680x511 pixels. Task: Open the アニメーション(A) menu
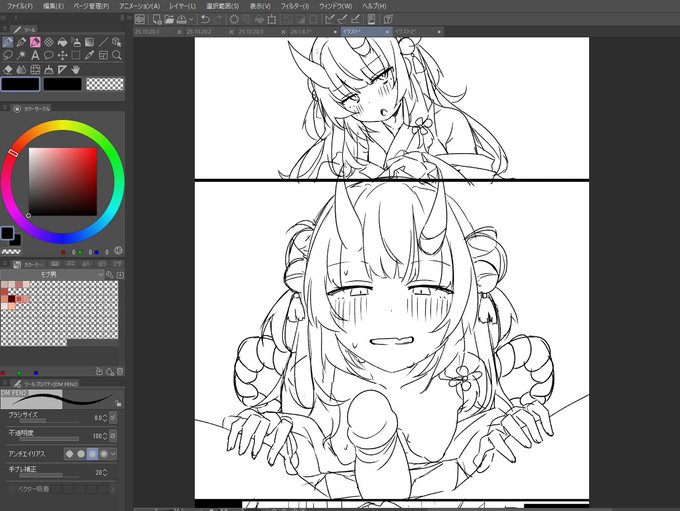[140, 6]
